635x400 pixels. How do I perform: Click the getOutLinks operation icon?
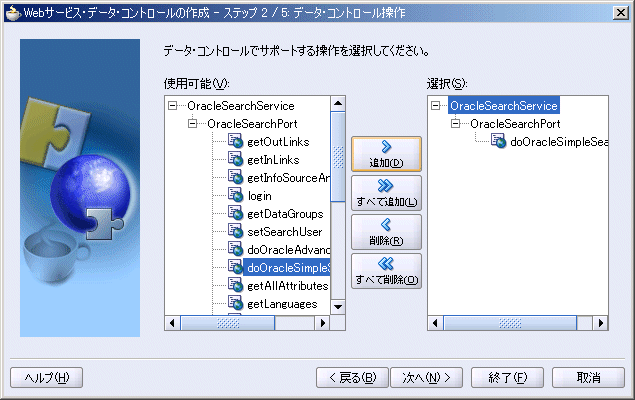235,141
